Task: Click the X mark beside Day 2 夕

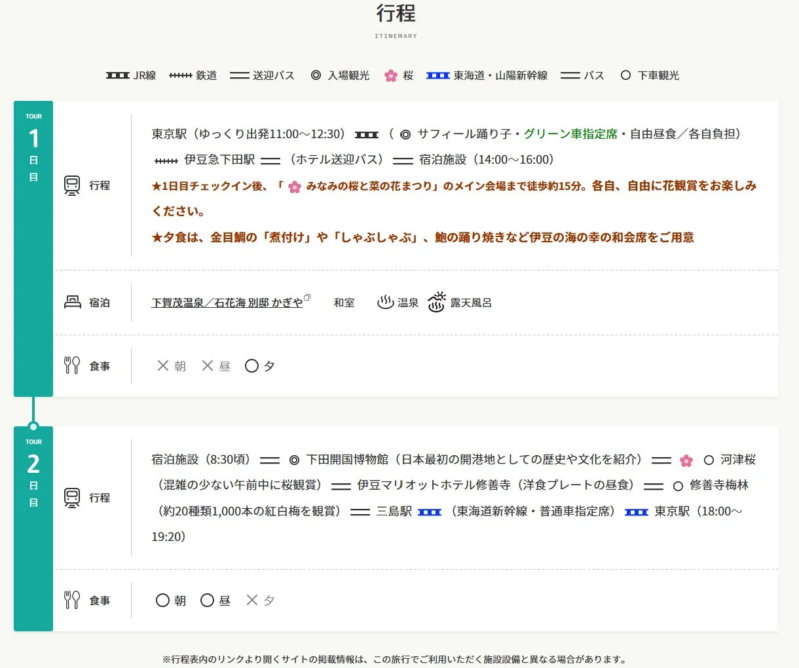Action: 252,600
